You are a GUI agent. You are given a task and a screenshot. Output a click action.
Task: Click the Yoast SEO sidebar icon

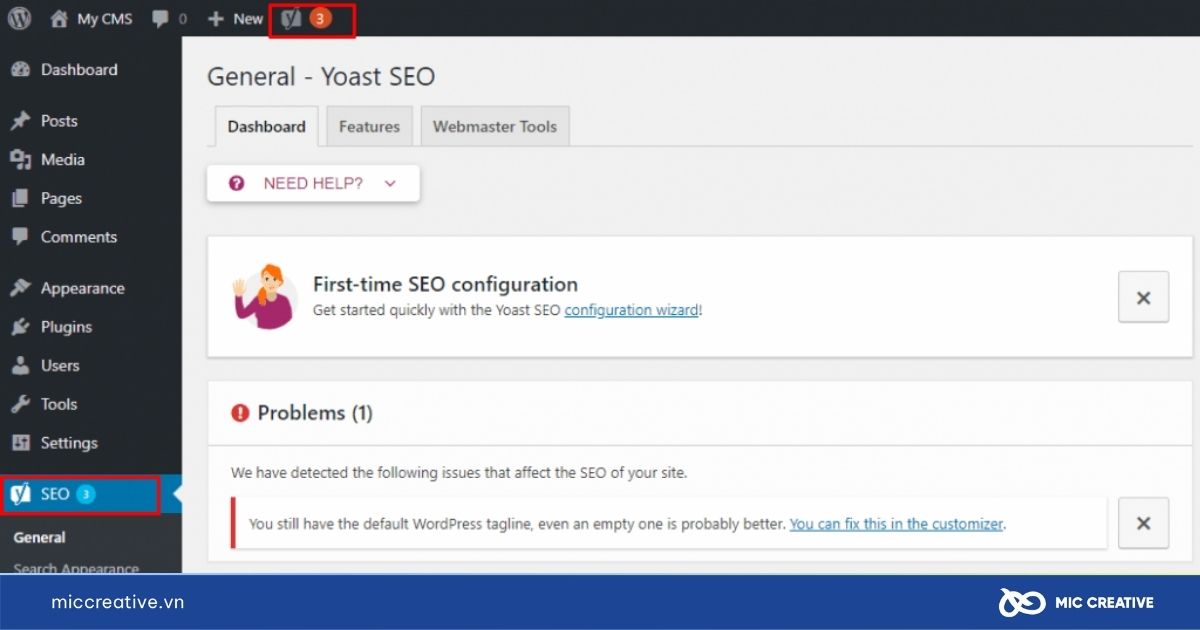pyautogui.click(x=20, y=494)
